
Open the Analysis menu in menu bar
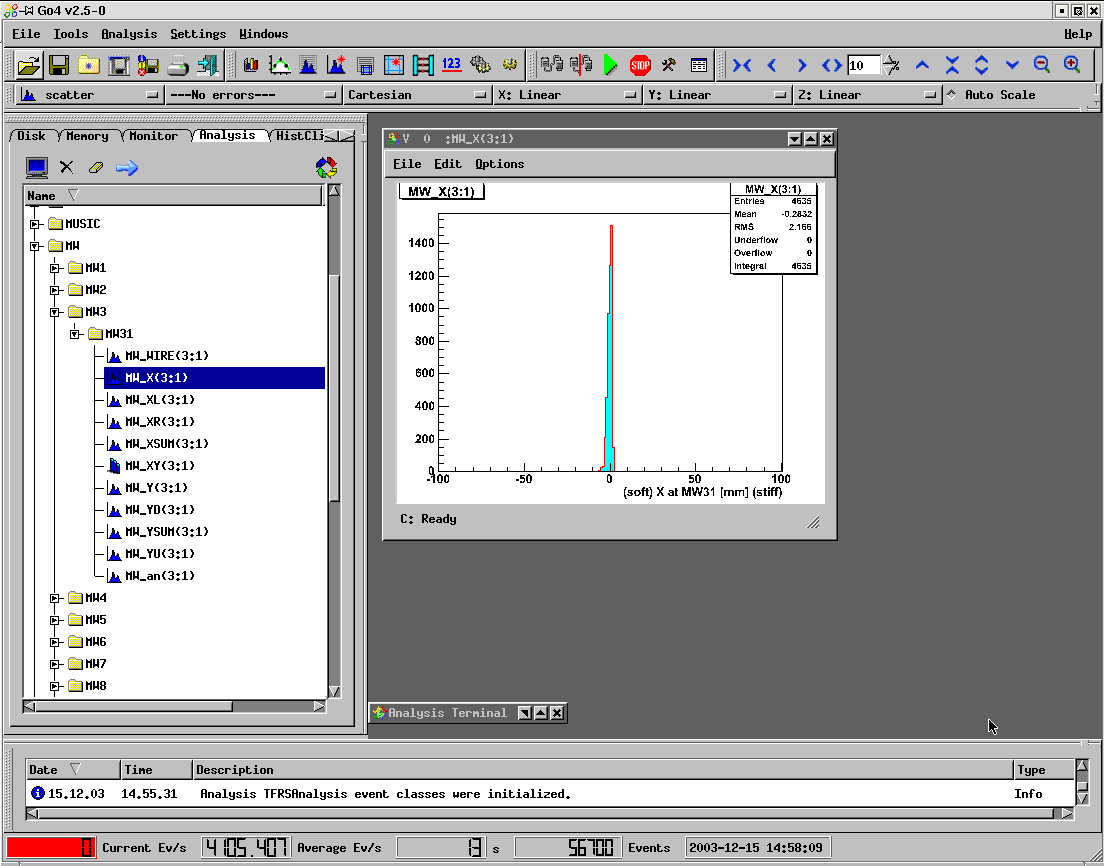[129, 34]
